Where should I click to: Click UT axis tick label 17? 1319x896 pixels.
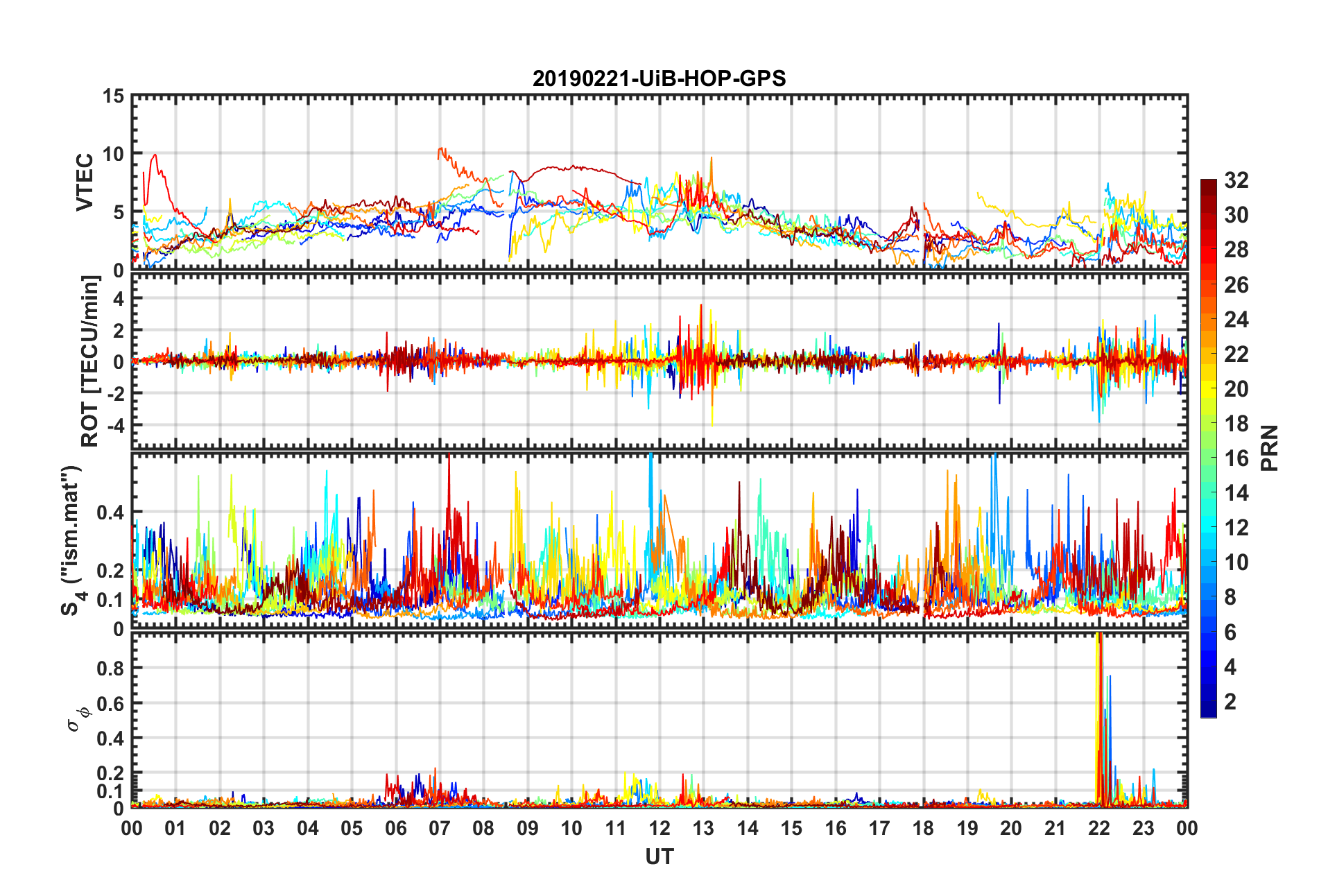click(x=879, y=828)
